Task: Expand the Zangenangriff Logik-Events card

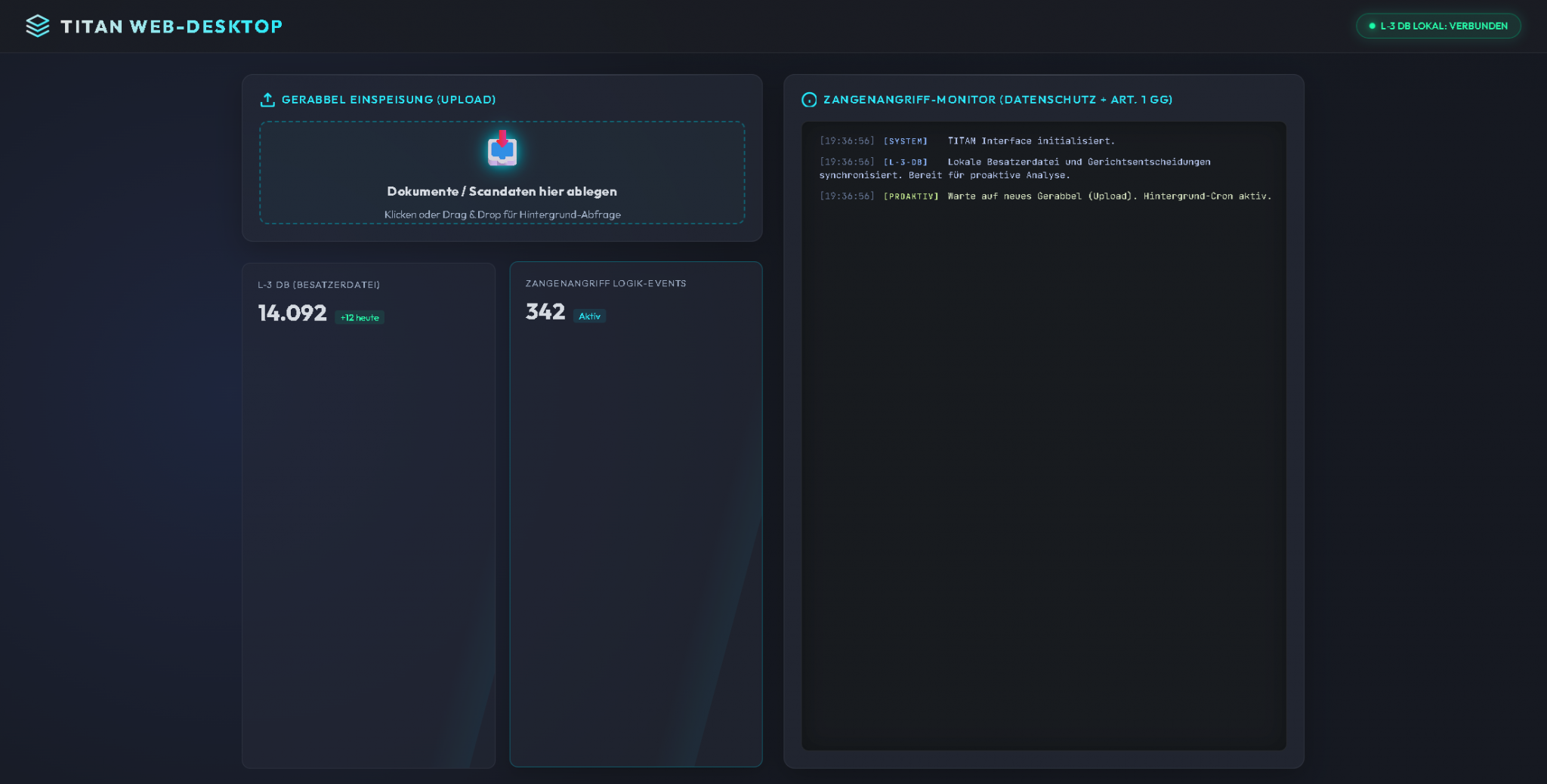Action: [x=636, y=514]
